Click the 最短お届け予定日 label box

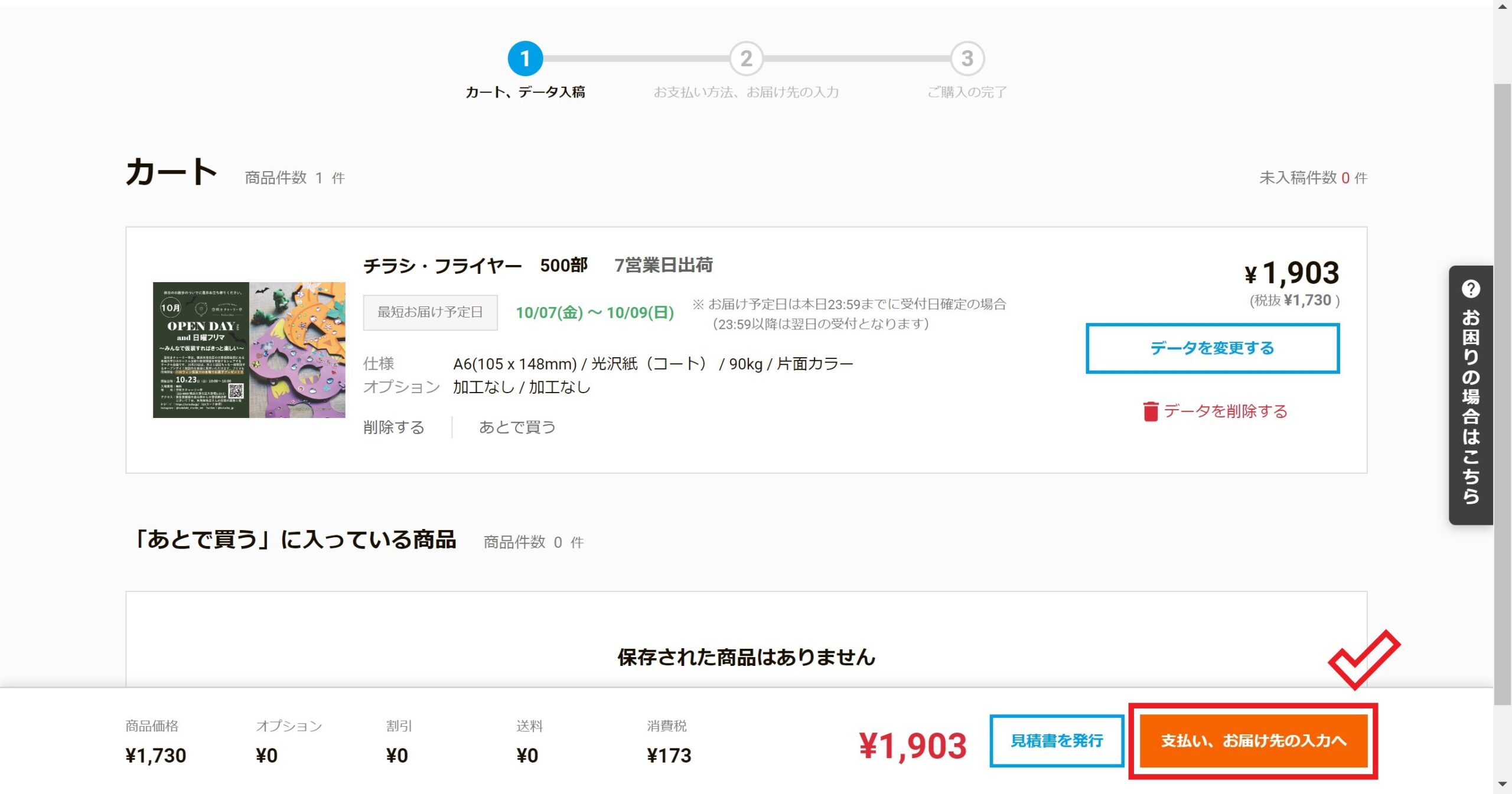pos(430,312)
